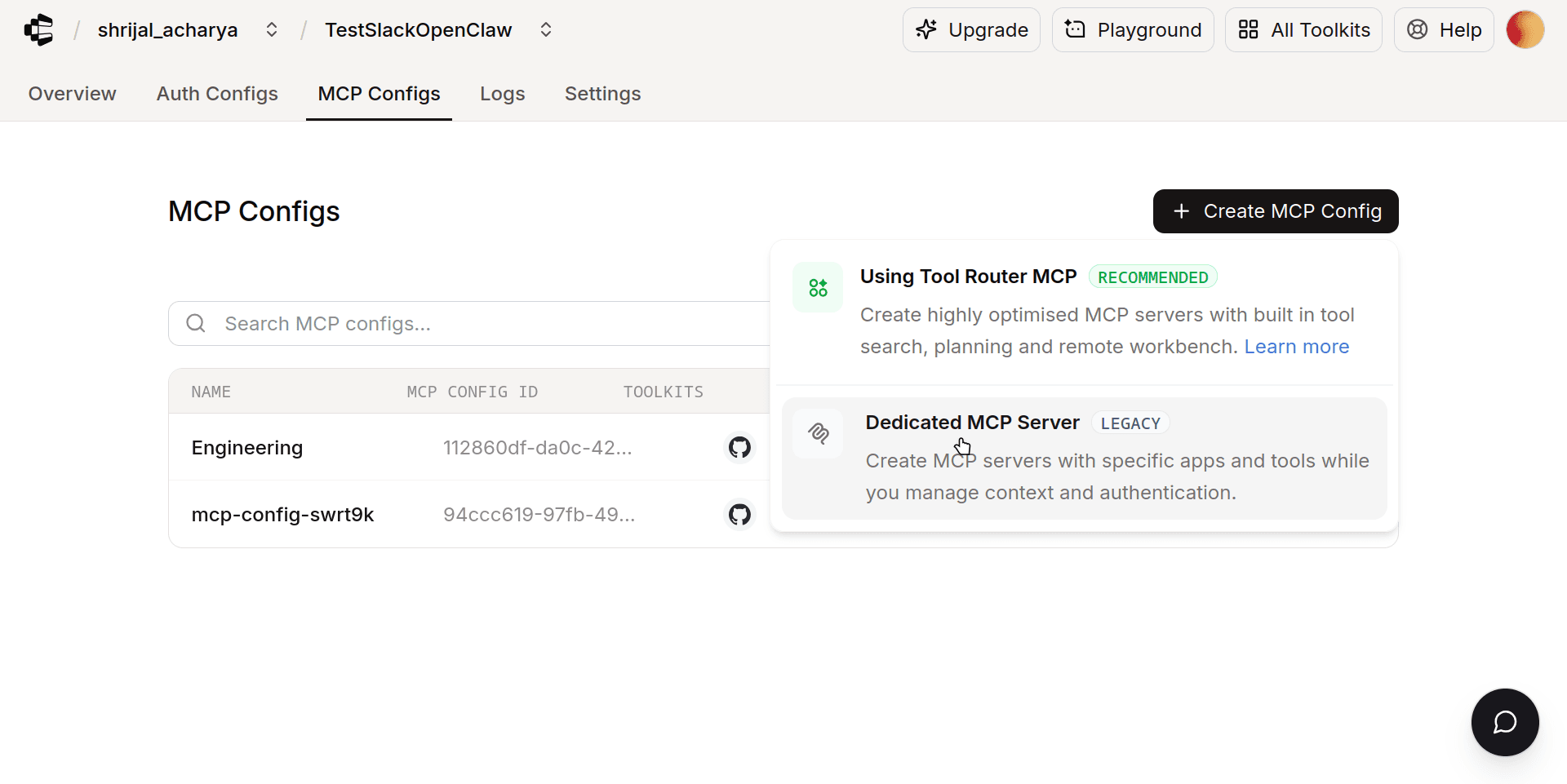
Task: Click the Dedicated MCP Server link icon
Action: pos(818,433)
